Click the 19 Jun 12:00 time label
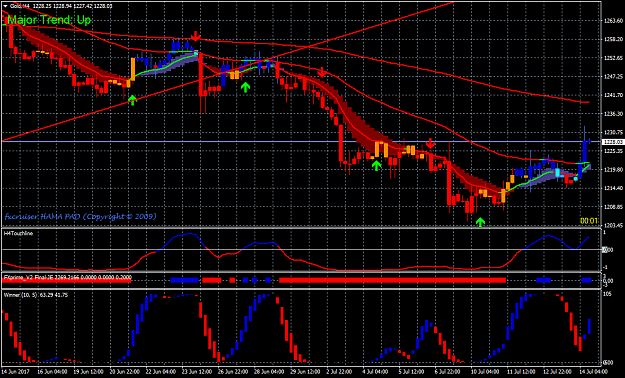Image resolution: width=625 pixels, height=378 pixels. pos(88,372)
